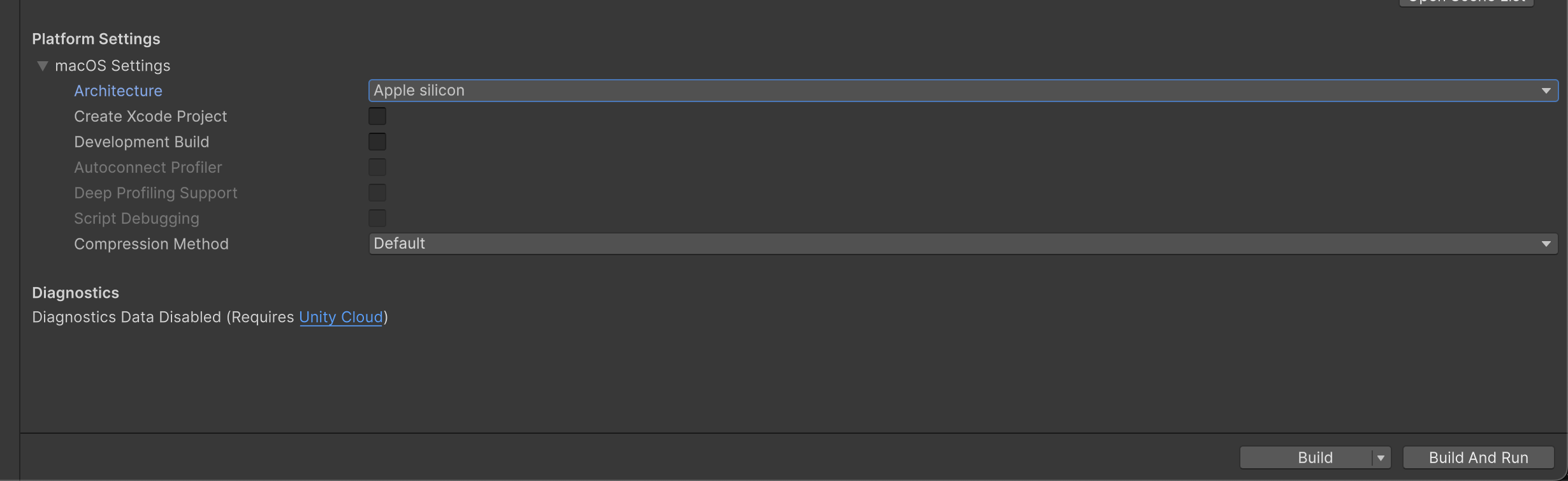The image size is (1568, 481).
Task: Click the Architecture label
Action: pos(118,91)
